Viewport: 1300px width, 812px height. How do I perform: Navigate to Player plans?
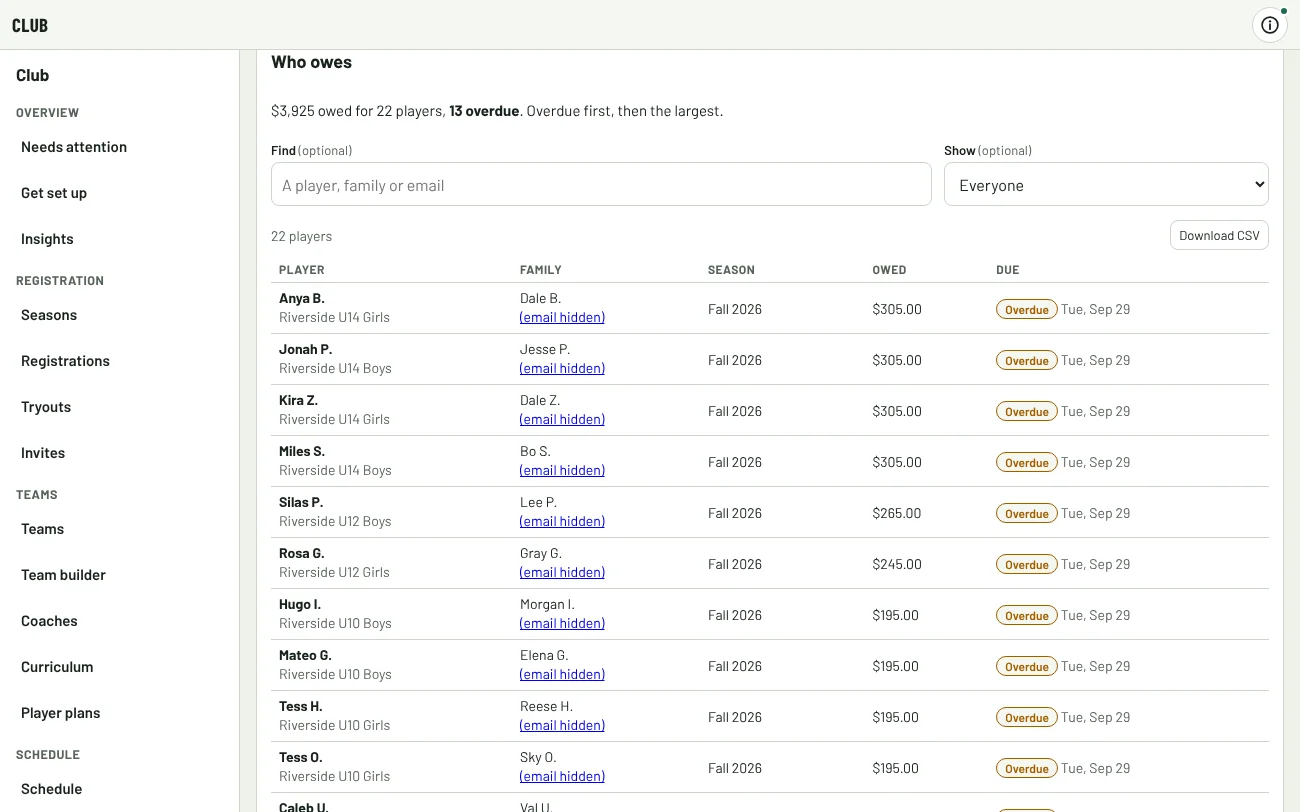pyautogui.click(x=61, y=713)
